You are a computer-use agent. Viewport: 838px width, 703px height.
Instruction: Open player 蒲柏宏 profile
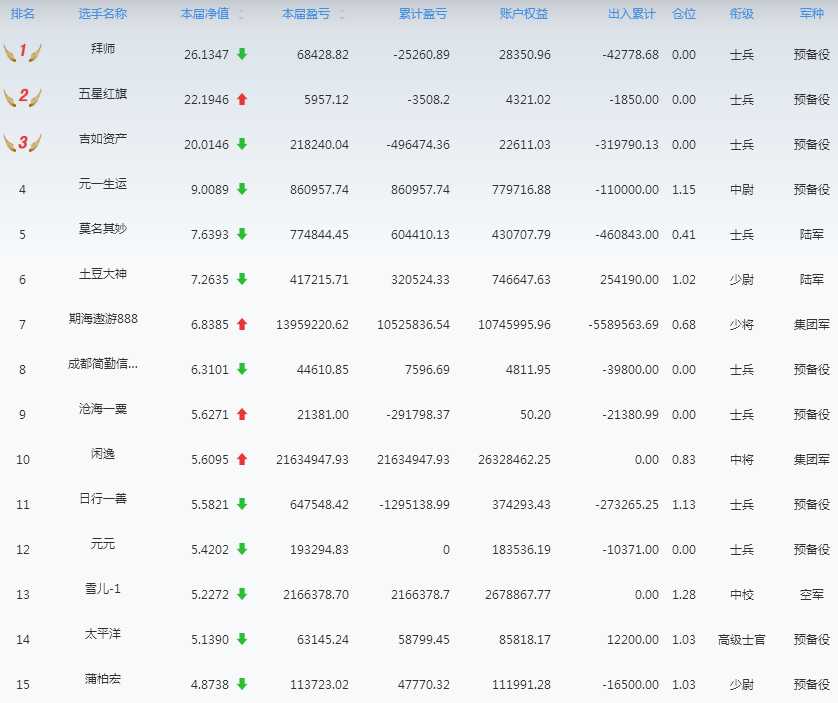[x=103, y=679]
